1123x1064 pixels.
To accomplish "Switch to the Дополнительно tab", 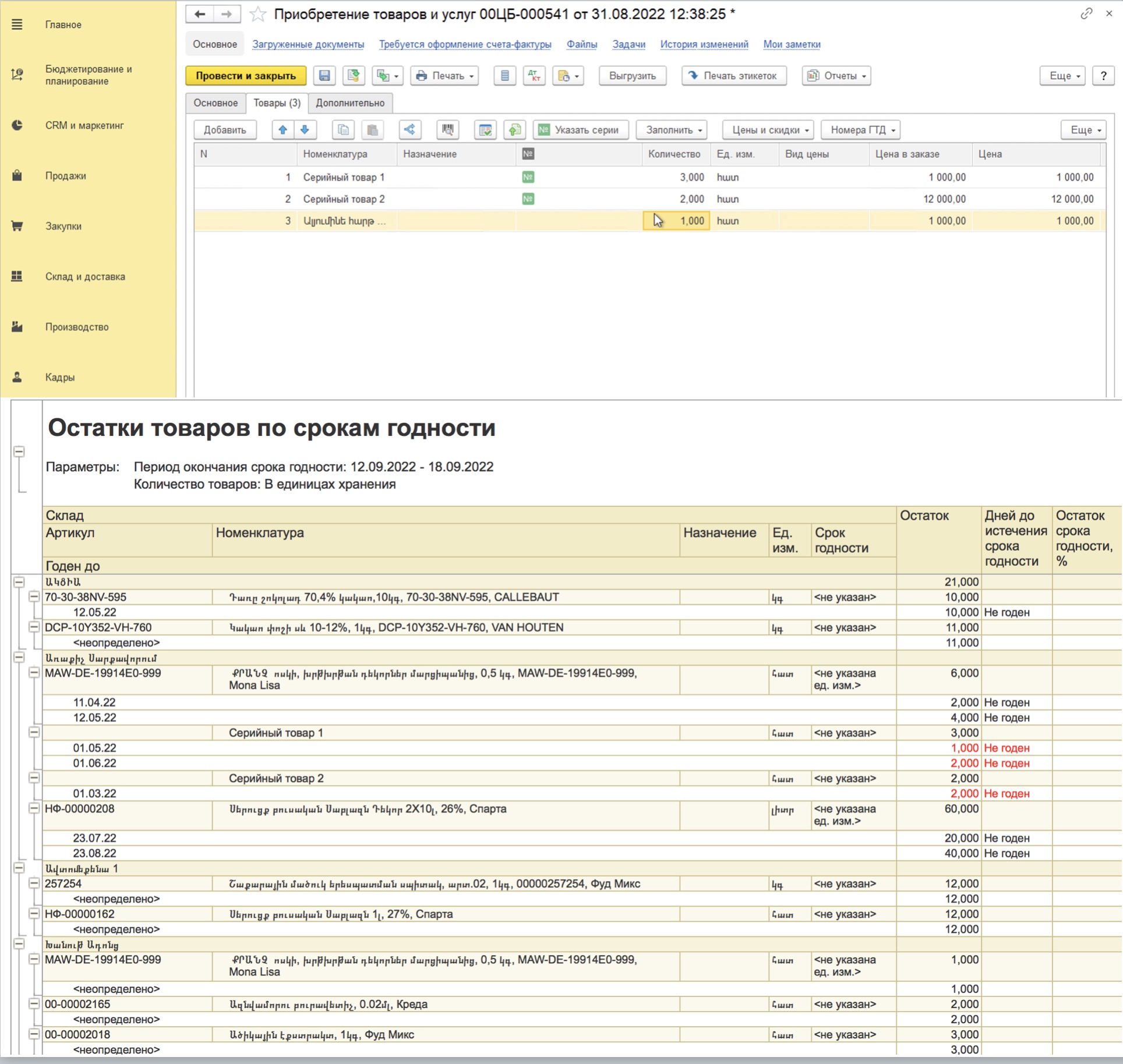I will pos(350,103).
